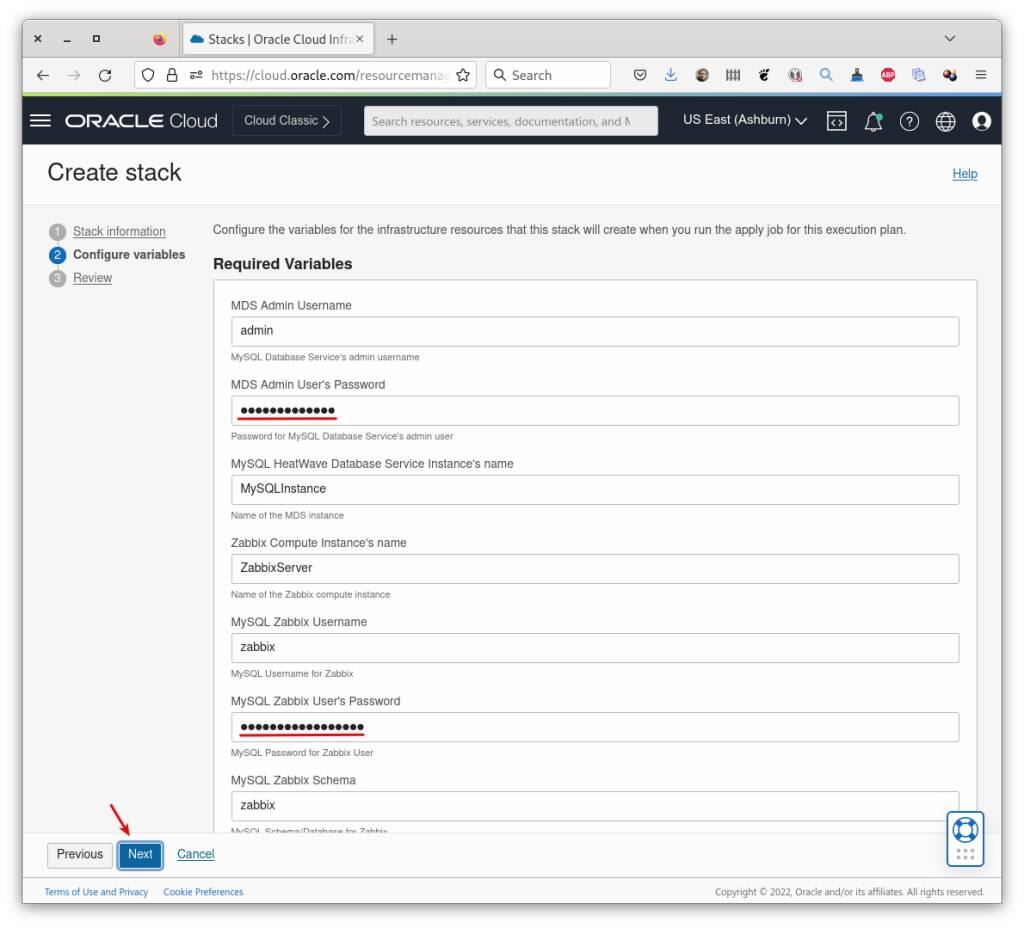Screen dimensions: 1024x928
Task: Open the Oracle Cloud navigation hamburger menu
Action: (x=40, y=121)
